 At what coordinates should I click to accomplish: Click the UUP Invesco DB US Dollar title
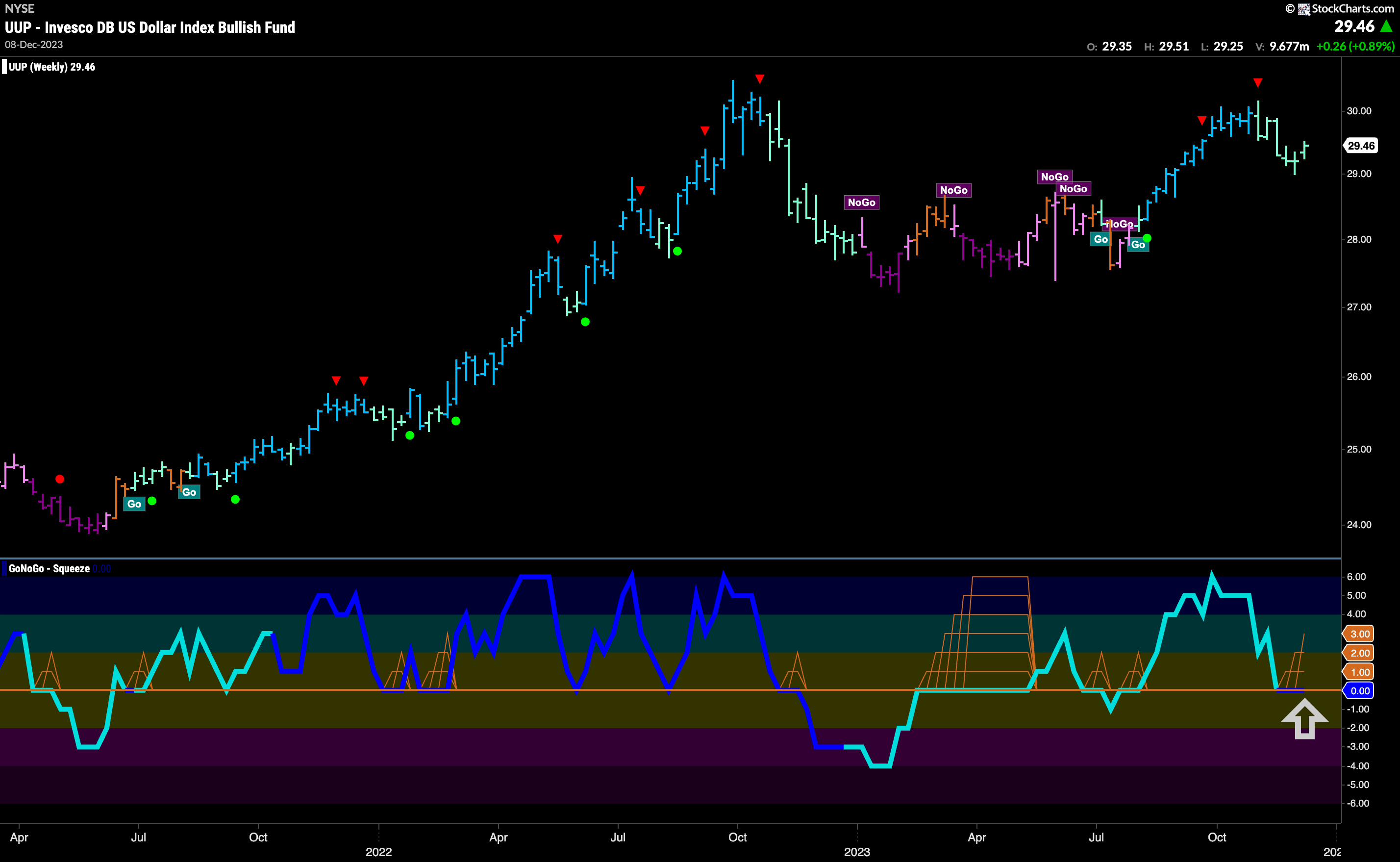coord(150,27)
